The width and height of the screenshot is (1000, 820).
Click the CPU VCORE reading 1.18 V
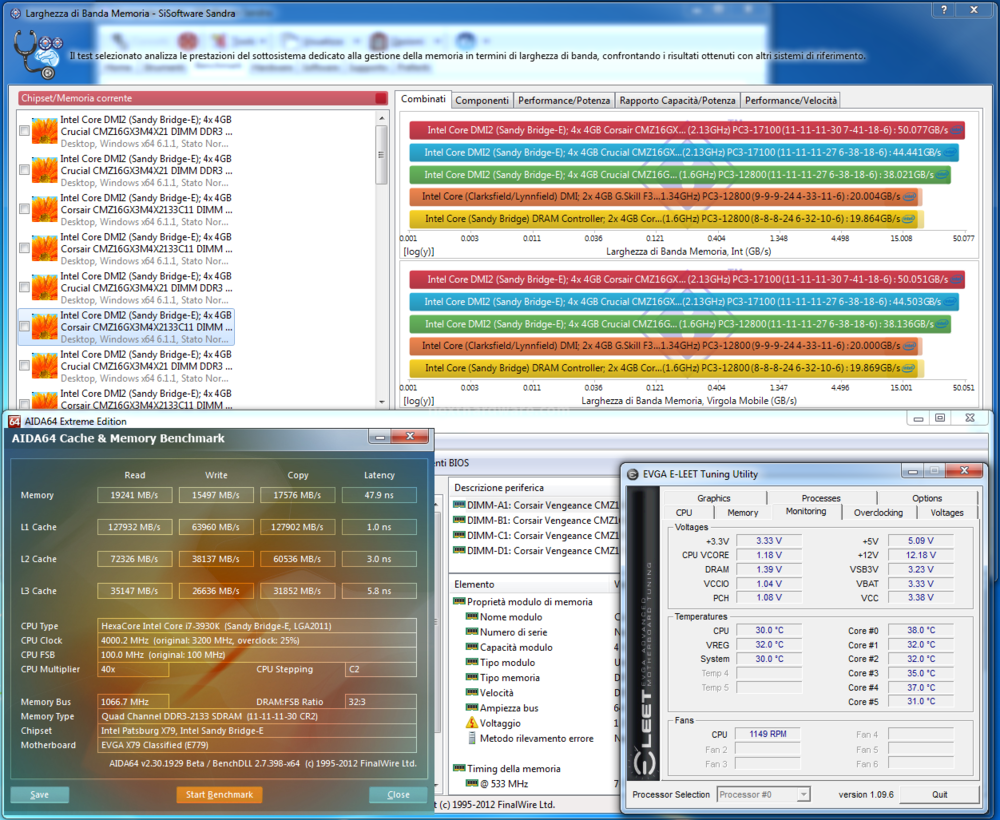point(769,555)
